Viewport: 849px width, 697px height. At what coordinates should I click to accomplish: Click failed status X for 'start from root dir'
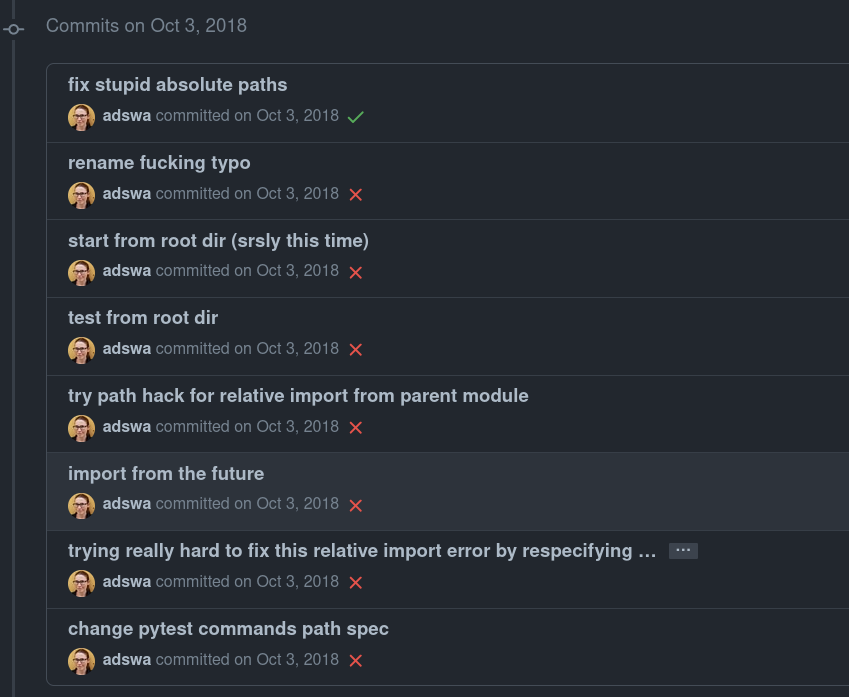tap(355, 272)
